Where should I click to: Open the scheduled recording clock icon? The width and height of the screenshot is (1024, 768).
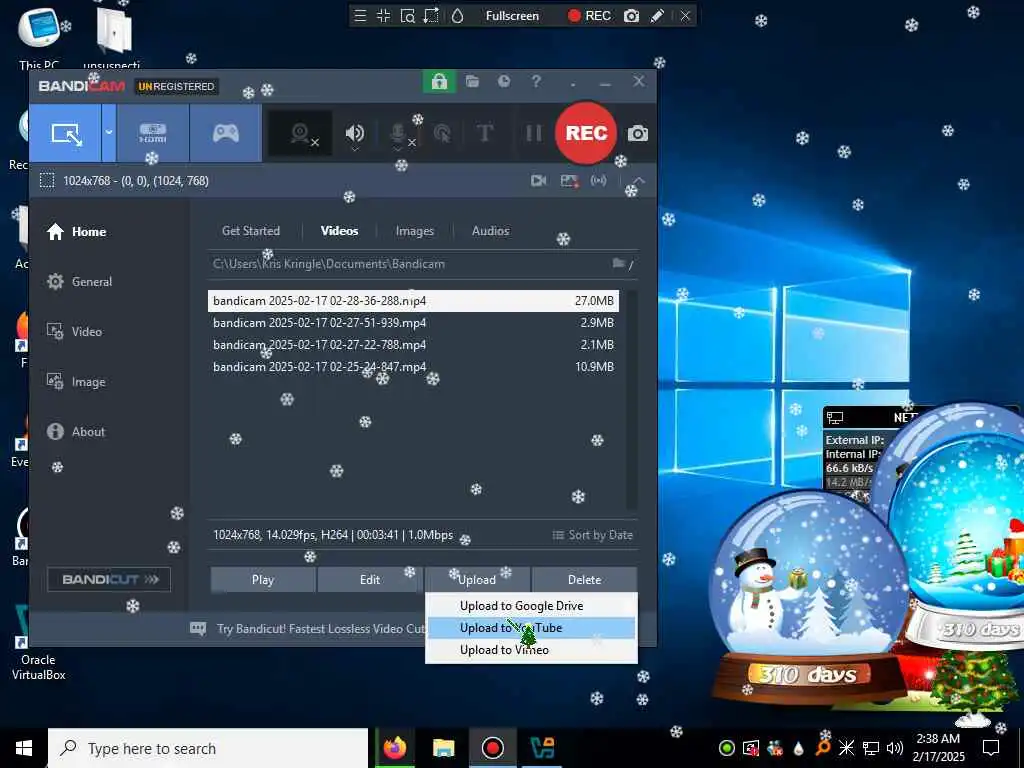tap(504, 82)
